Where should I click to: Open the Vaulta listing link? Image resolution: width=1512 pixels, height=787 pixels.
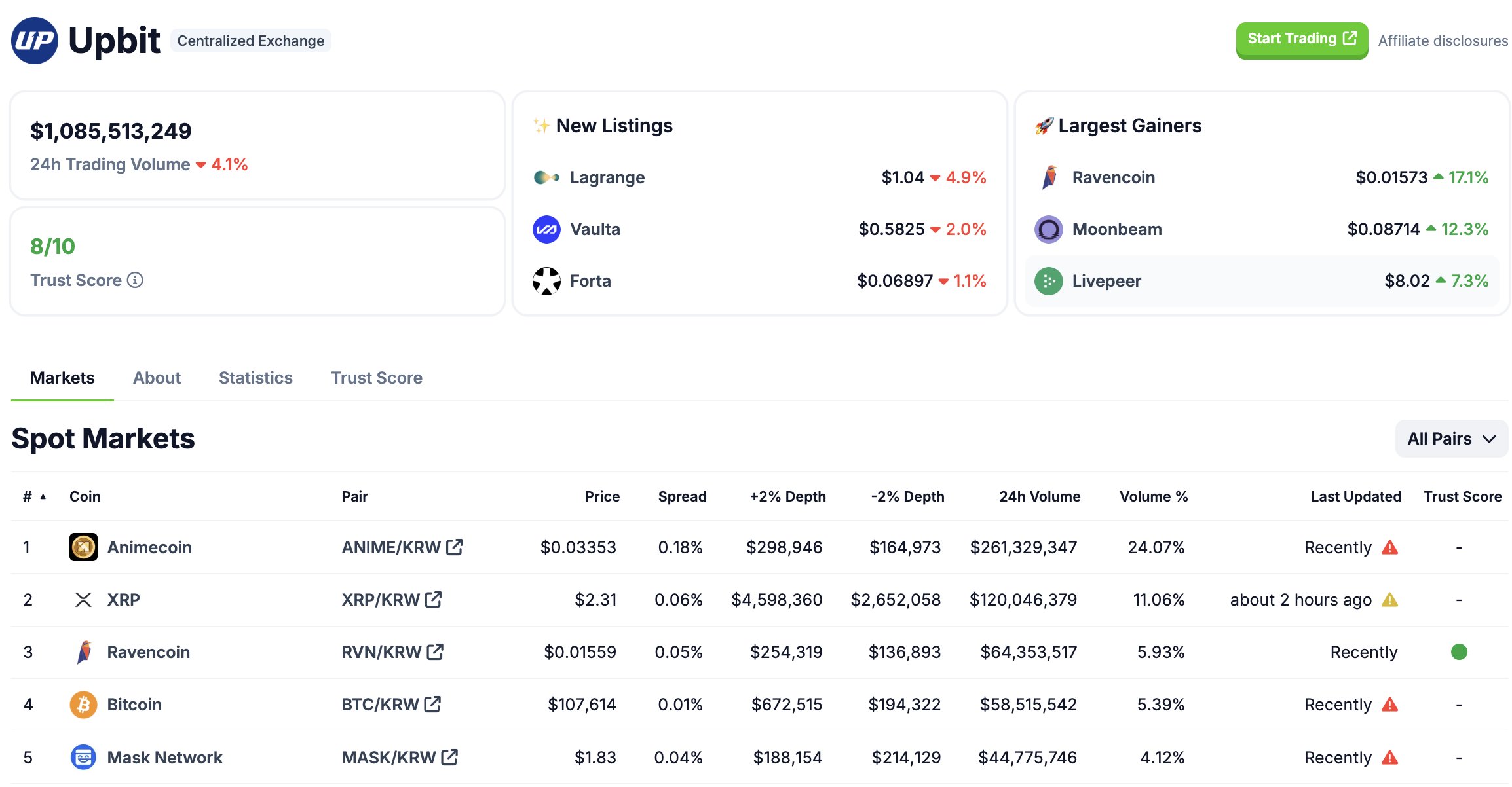tap(595, 229)
